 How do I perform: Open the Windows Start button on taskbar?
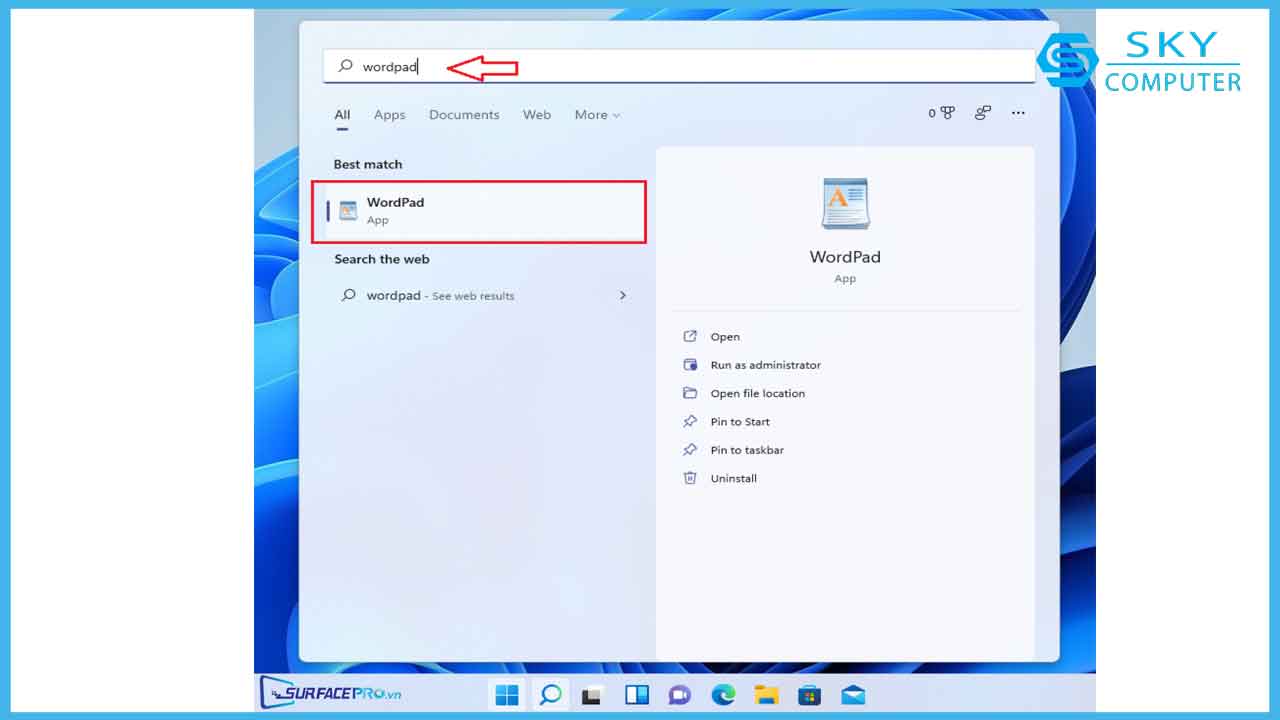pyautogui.click(x=507, y=694)
